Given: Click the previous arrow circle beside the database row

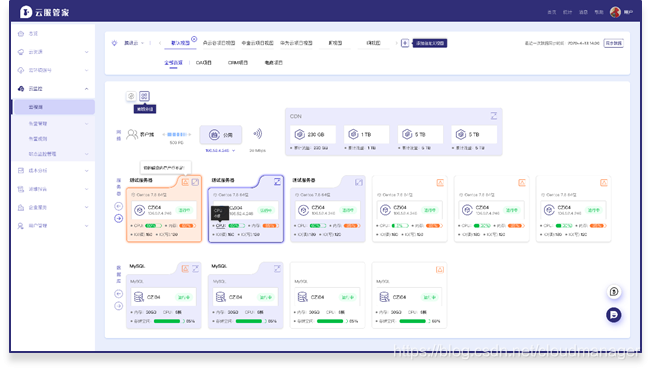Looking at the screenshot, I should pos(118,294).
